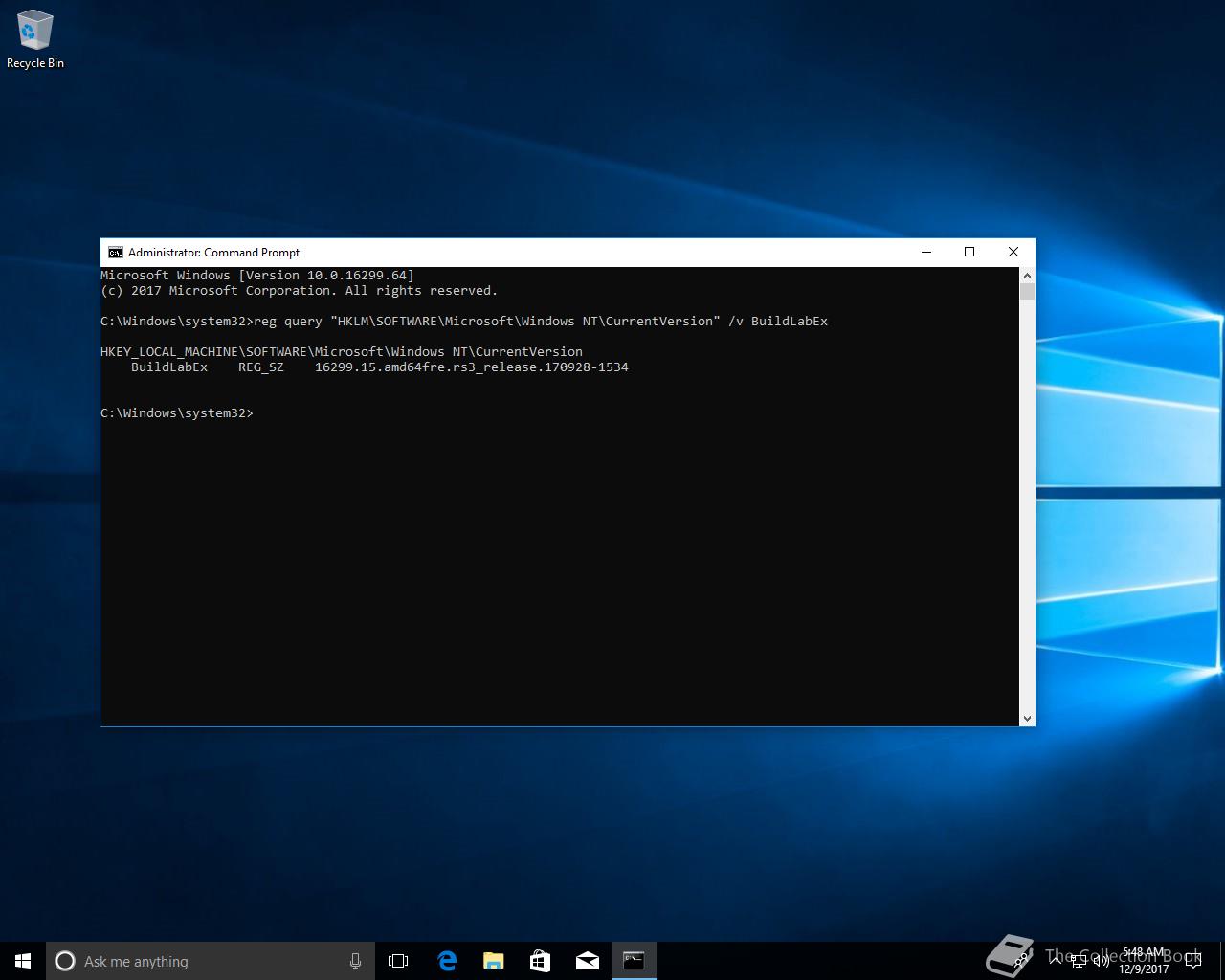Open clock showing 5:48 AM 12/9/2017

coord(1144,961)
